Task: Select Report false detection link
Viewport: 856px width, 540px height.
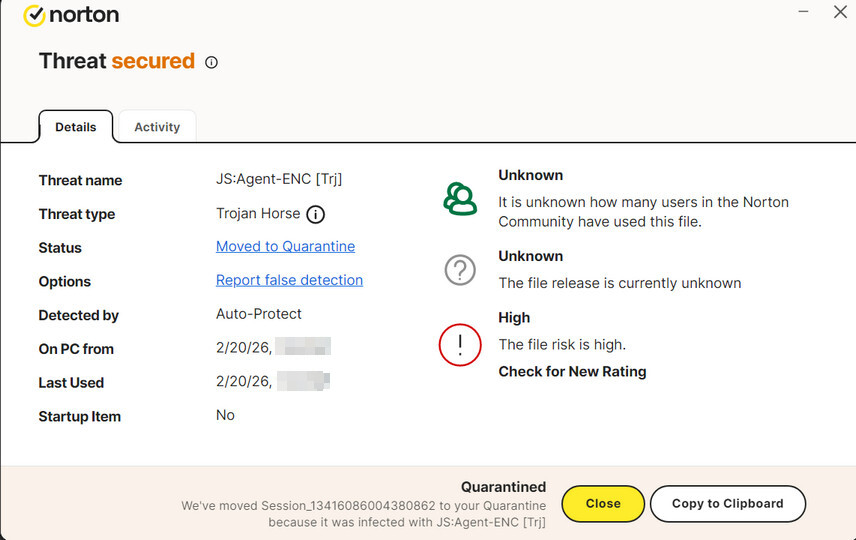Action: [x=289, y=280]
